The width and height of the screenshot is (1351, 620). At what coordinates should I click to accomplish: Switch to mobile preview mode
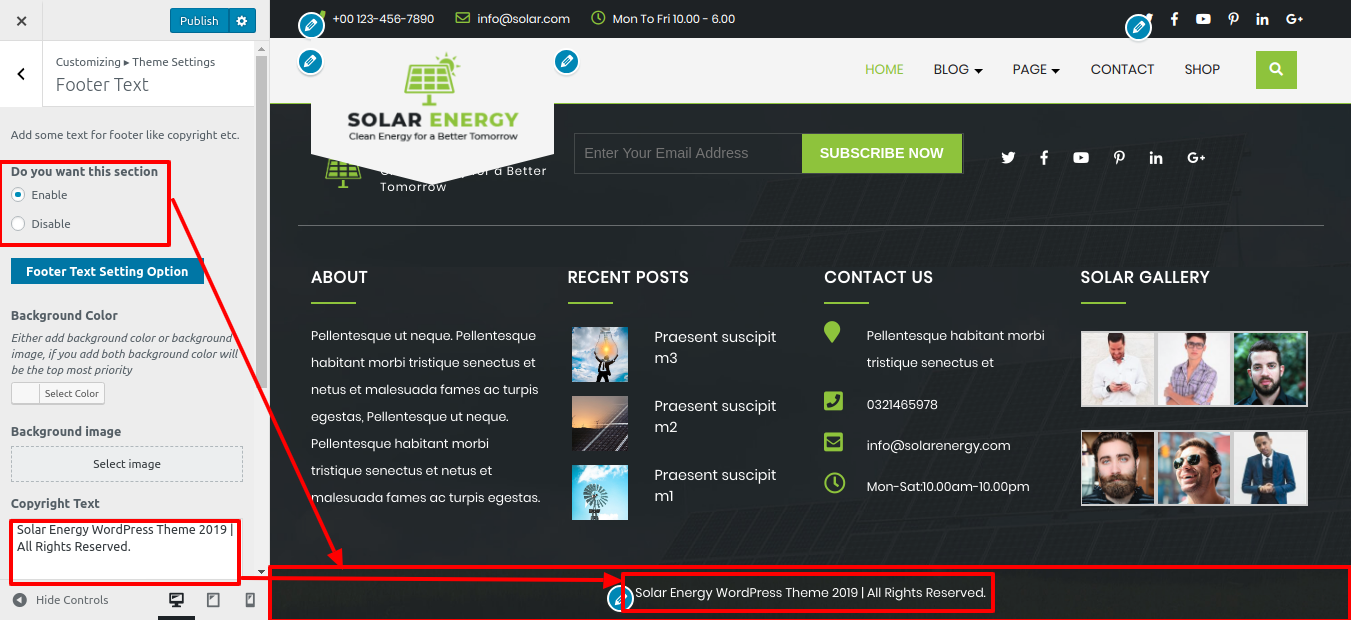point(250,600)
